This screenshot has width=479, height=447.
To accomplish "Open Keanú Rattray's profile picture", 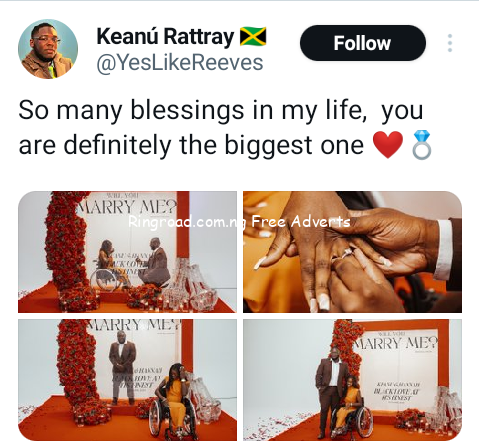I will (x=48, y=49).
